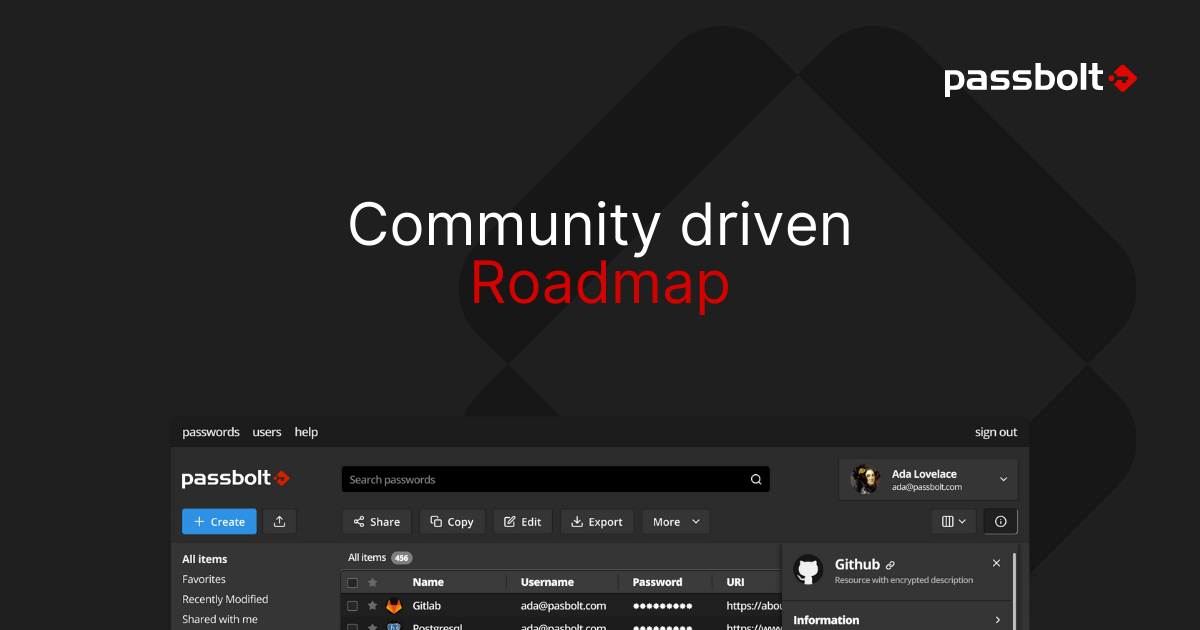Screen dimensions: 1200x630
Task: Select All items in the sidebar
Action: pyautogui.click(x=205, y=559)
